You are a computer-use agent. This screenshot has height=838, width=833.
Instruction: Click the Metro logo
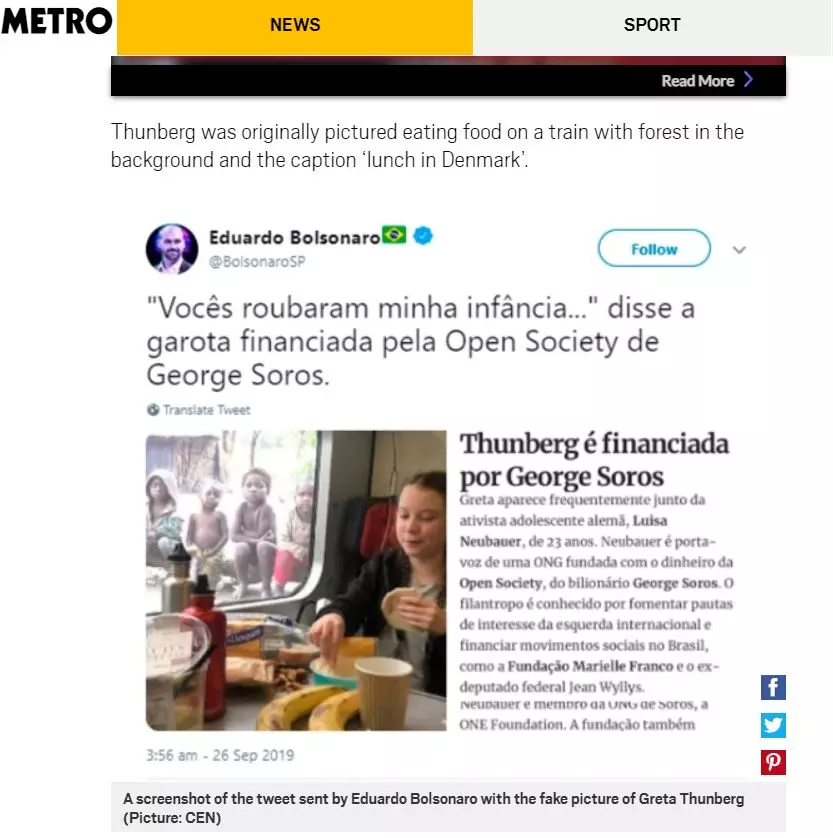tap(57, 21)
